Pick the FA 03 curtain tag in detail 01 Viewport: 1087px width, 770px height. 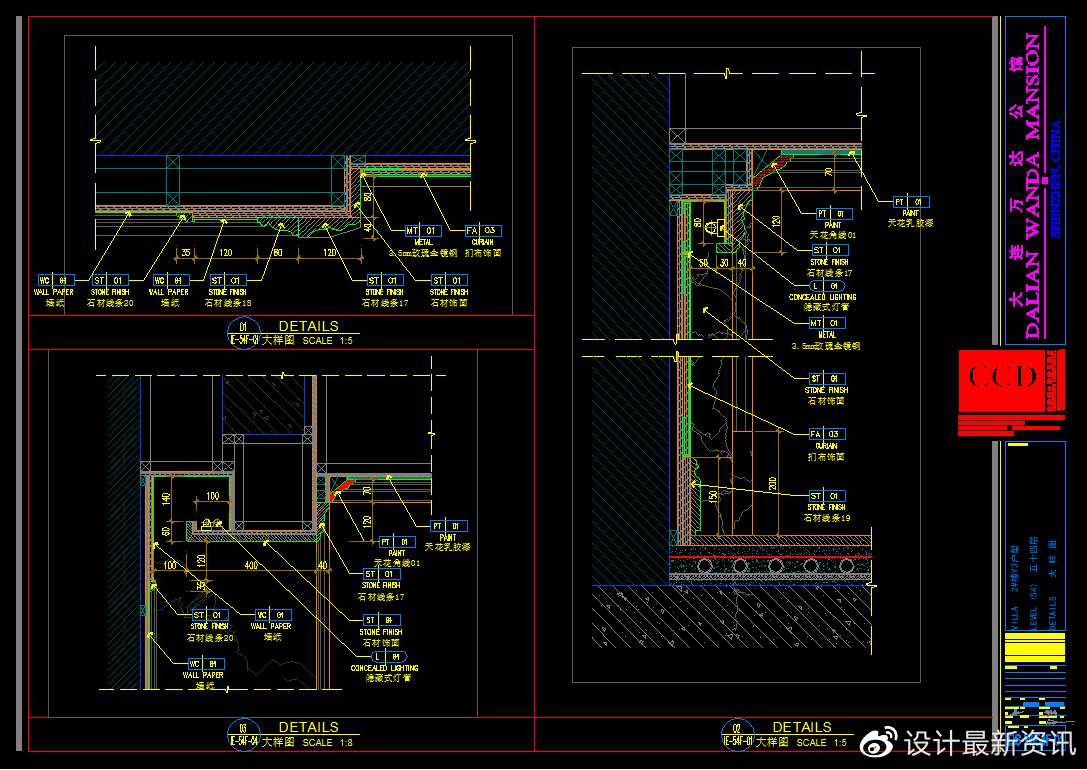483,231
